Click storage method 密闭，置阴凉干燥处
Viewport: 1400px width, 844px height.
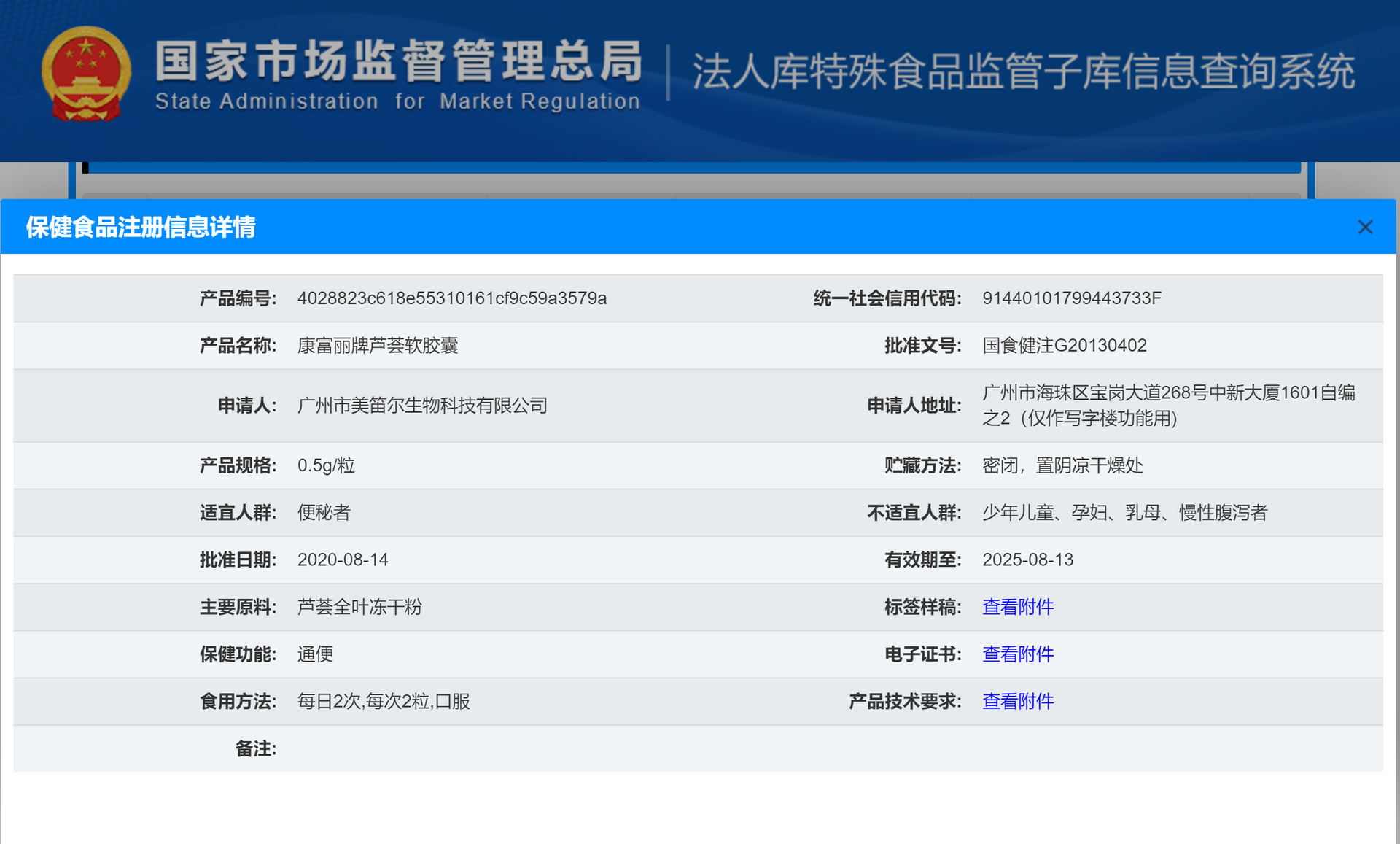click(x=1062, y=465)
